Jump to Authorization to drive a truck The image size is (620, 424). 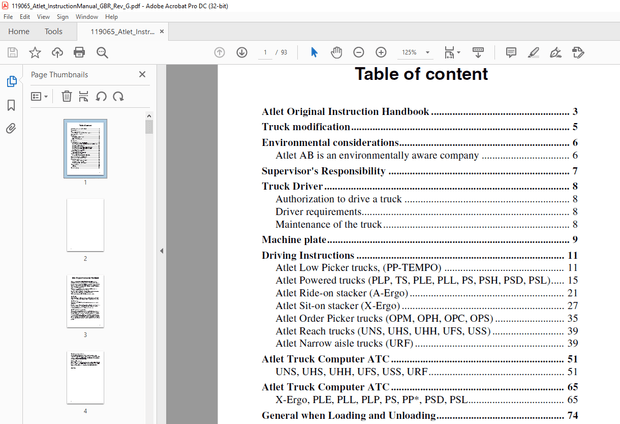point(427,199)
